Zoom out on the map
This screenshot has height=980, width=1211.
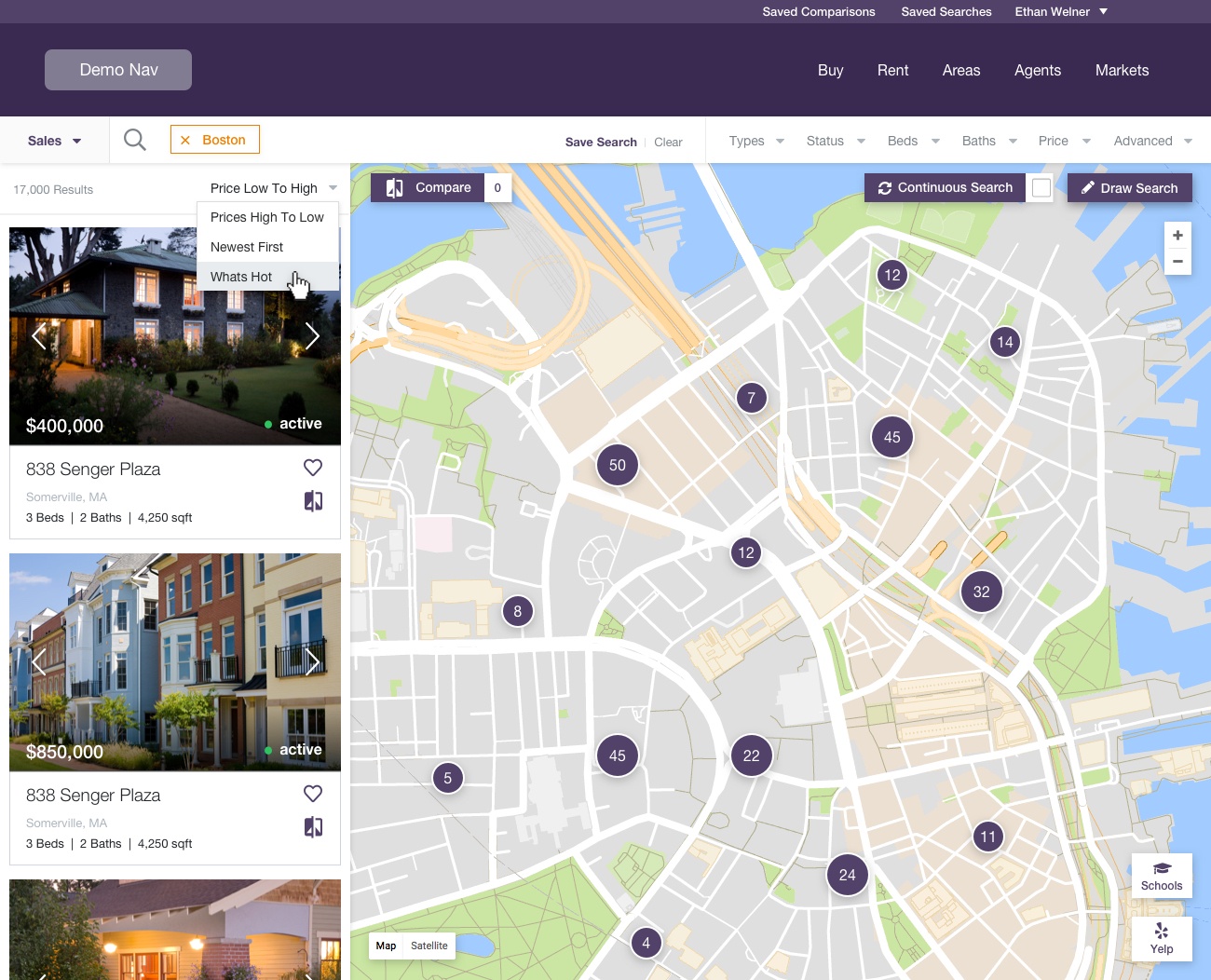(1177, 262)
